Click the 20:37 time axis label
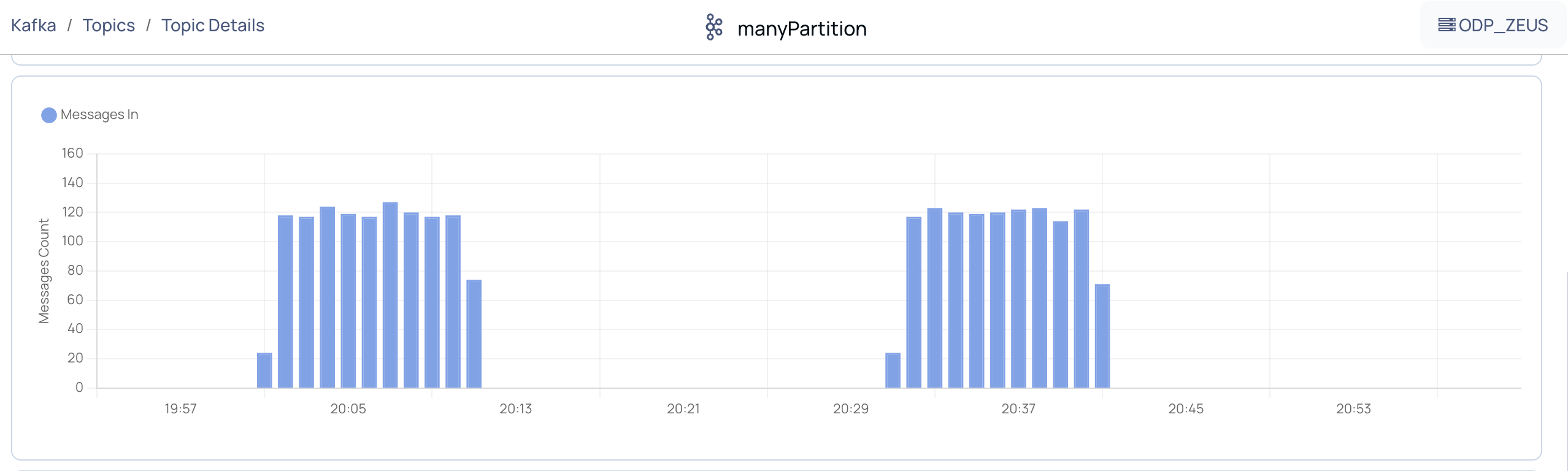The width and height of the screenshot is (1568, 471). tap(1018, 409)
